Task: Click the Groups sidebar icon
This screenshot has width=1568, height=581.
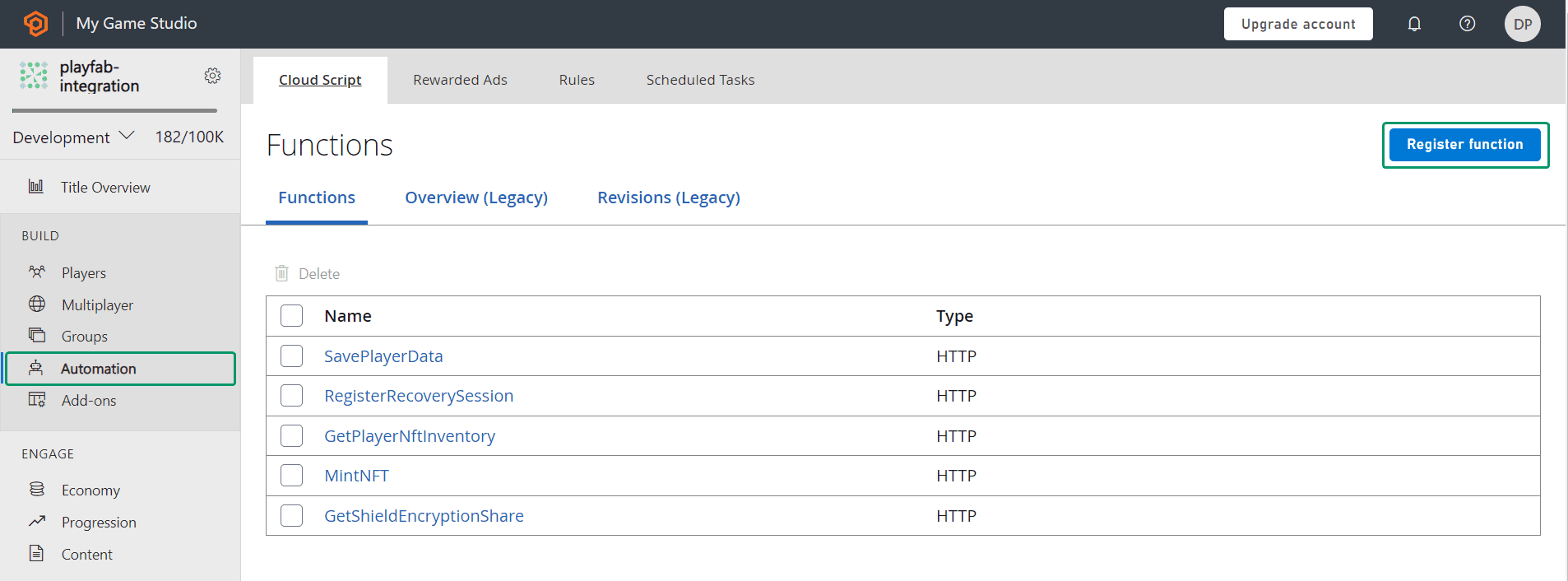Action: pyautogui.click(x=37, y=335)
